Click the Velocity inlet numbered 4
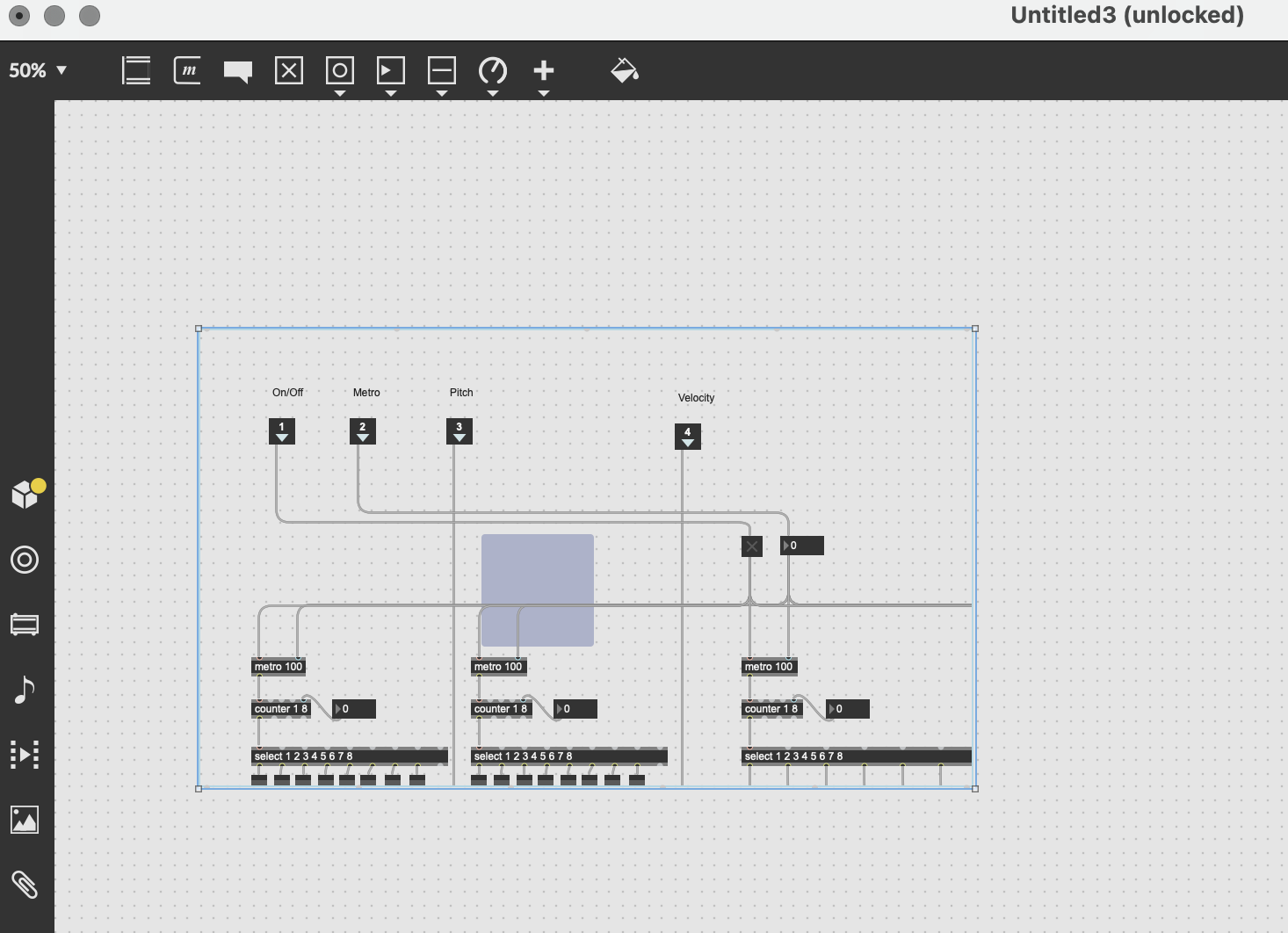This screenshot has width=1288, height=933. pyautogui.click(x=688, y=436)
